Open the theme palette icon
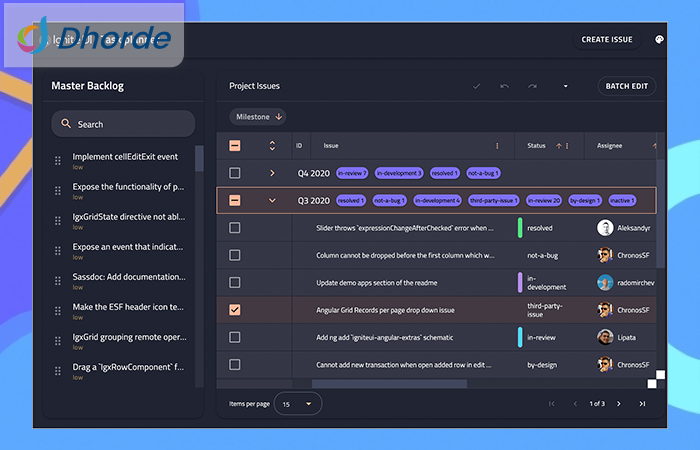700x450 pixels. pos(659,40)
